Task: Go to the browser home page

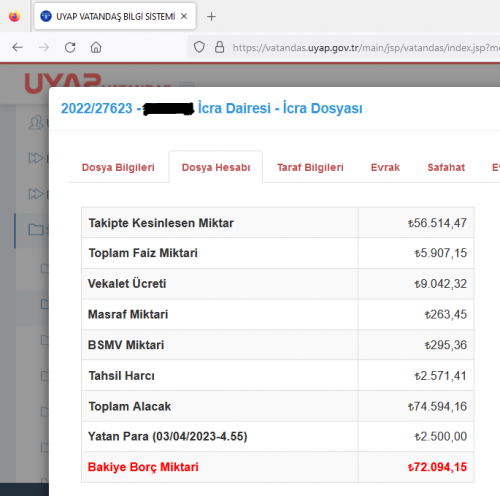Action: [x=96, y=48]
